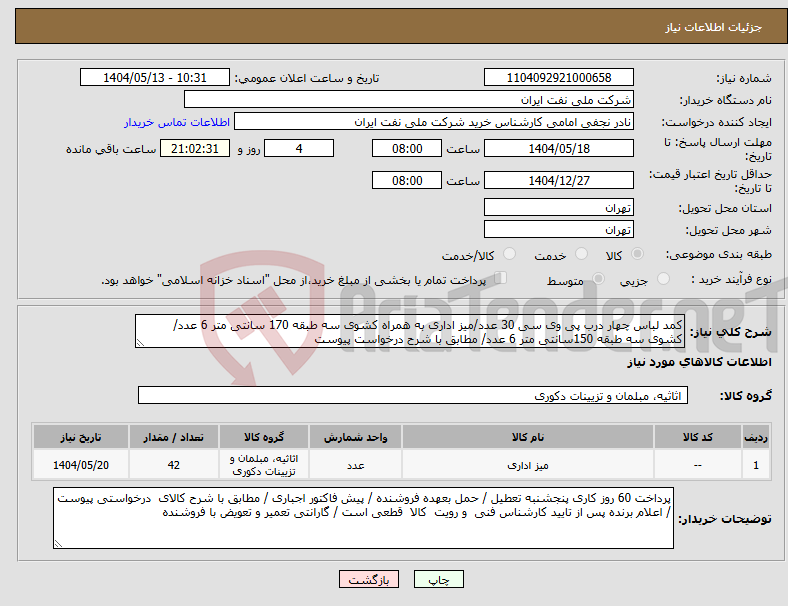
Task: Click the need date cell 1404/05/20
Action: tap(81, 465)
